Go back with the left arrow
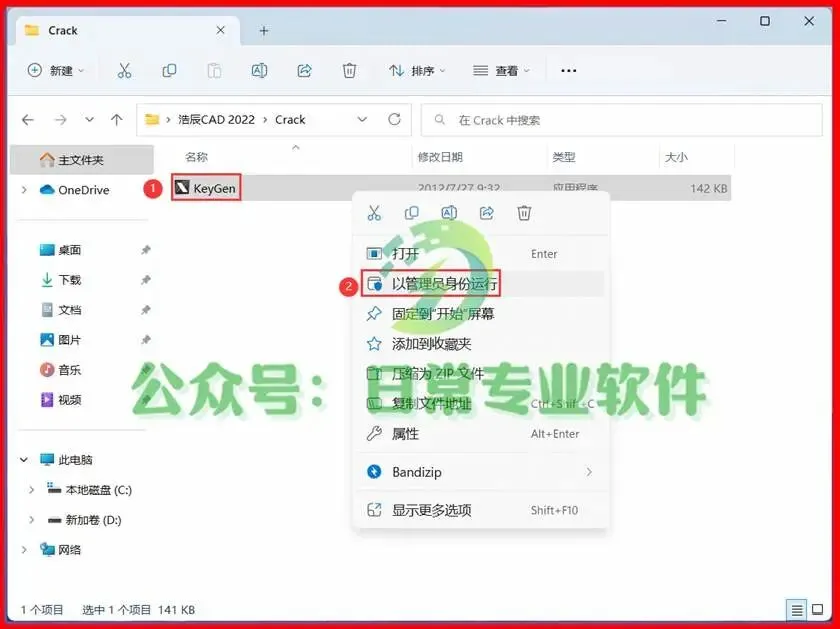The width and height of the screenshot is (840, 629). point(28,119)
